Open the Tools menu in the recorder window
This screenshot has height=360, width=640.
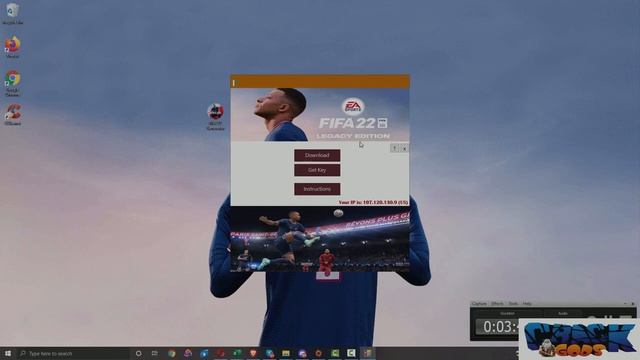513,304
